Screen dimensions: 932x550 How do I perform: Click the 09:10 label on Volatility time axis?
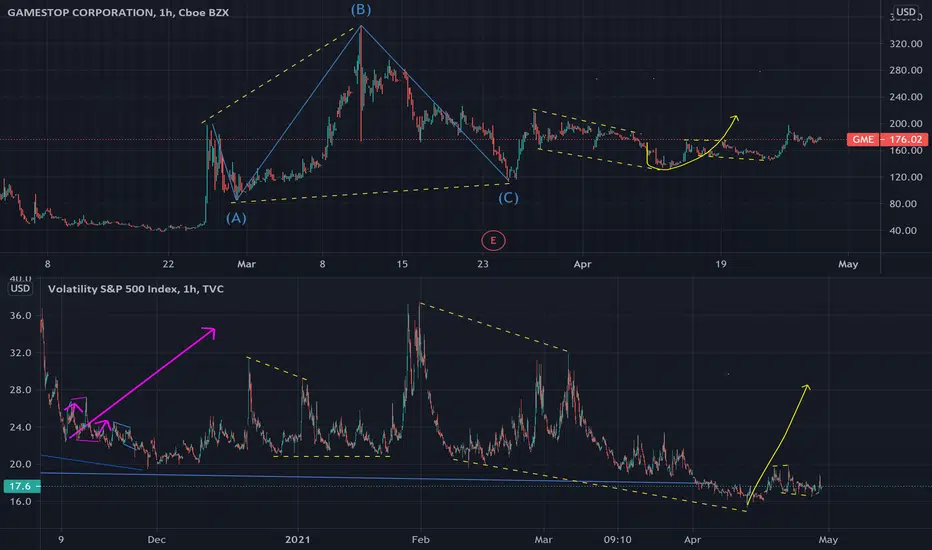point(618,540)
